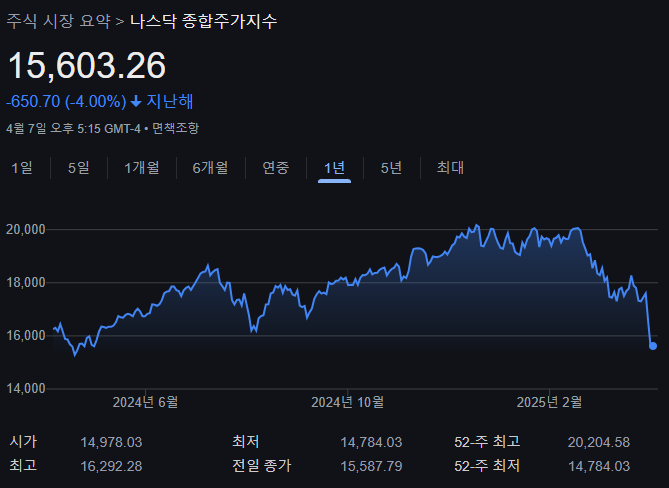Click the 최저 value 14,784.03
The width and height of the screenshot is (669, 488).
[x=371, y=442]
